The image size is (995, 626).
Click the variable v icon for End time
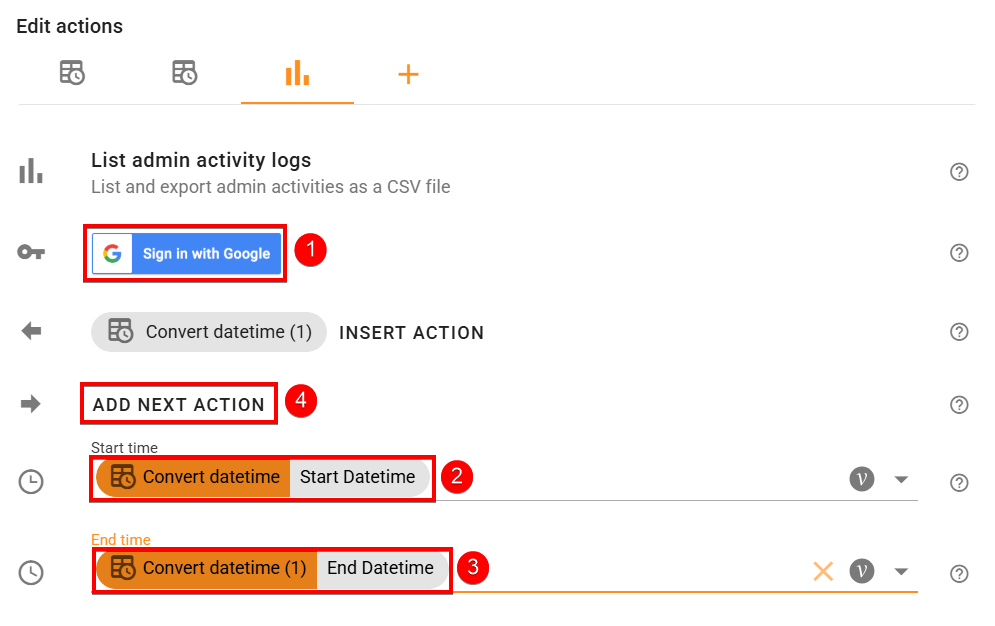click(x=862, y=571)
